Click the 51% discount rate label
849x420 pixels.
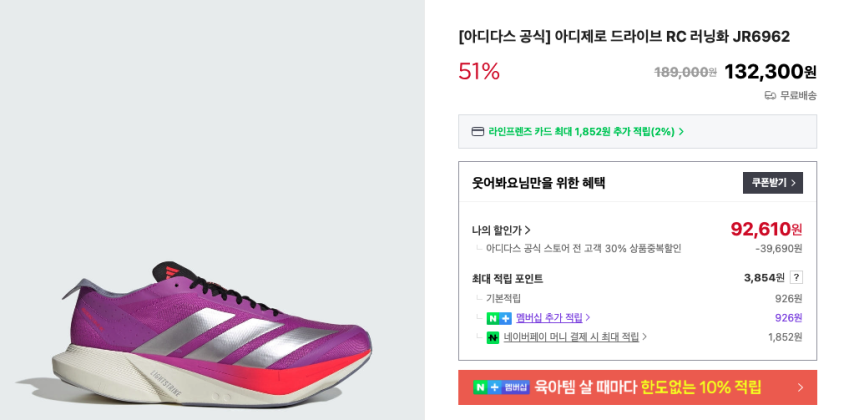click(x=479, y=72)
